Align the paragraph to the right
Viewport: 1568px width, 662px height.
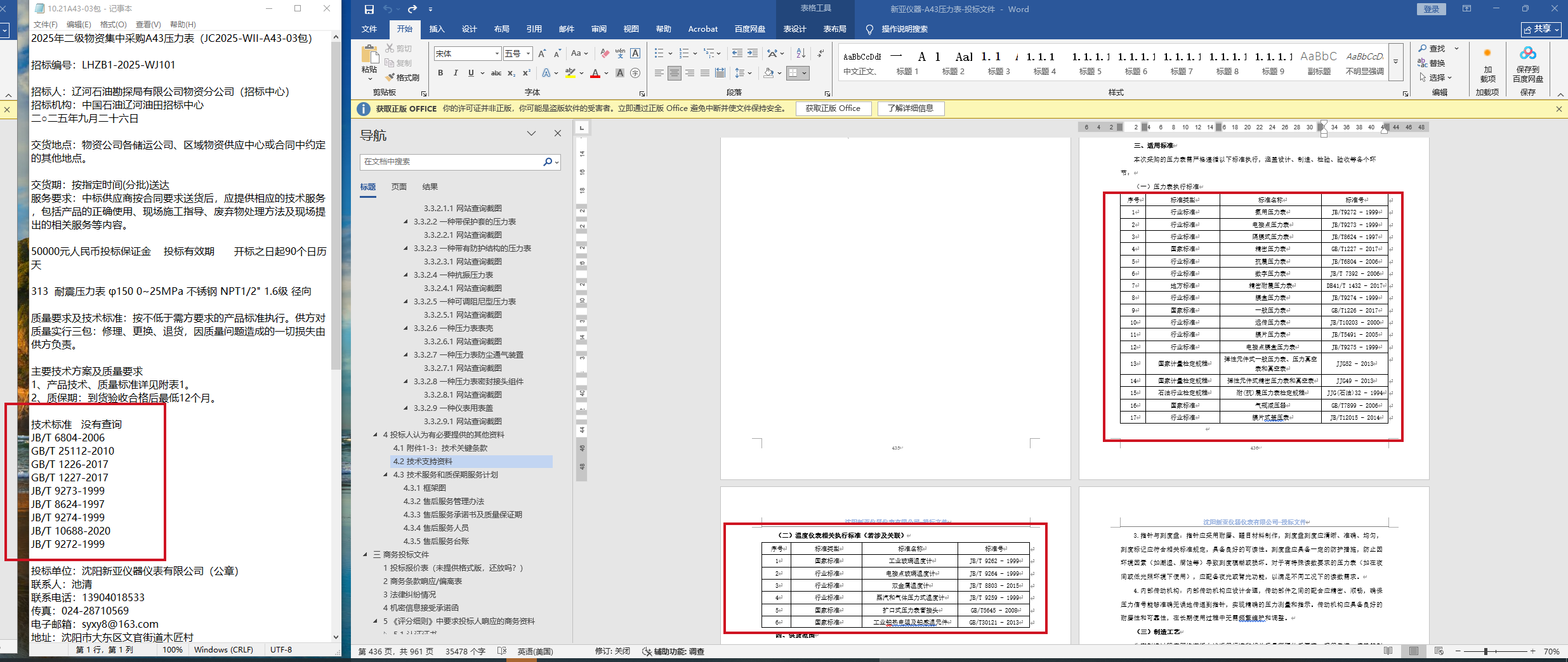tap(690, 73)
